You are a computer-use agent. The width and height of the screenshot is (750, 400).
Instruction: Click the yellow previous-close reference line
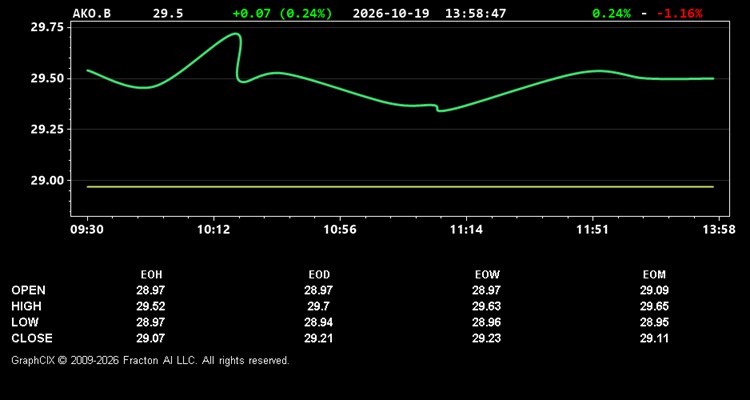pyautogui.click(x=400, y=187)
